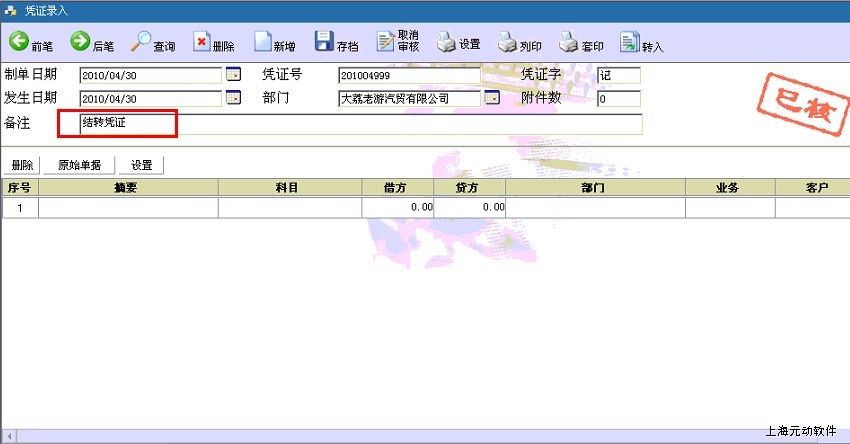This screenshot has width=850, height=444.
Task: Delete the voucher using toolbar 删除
Action: click(214, 43)
